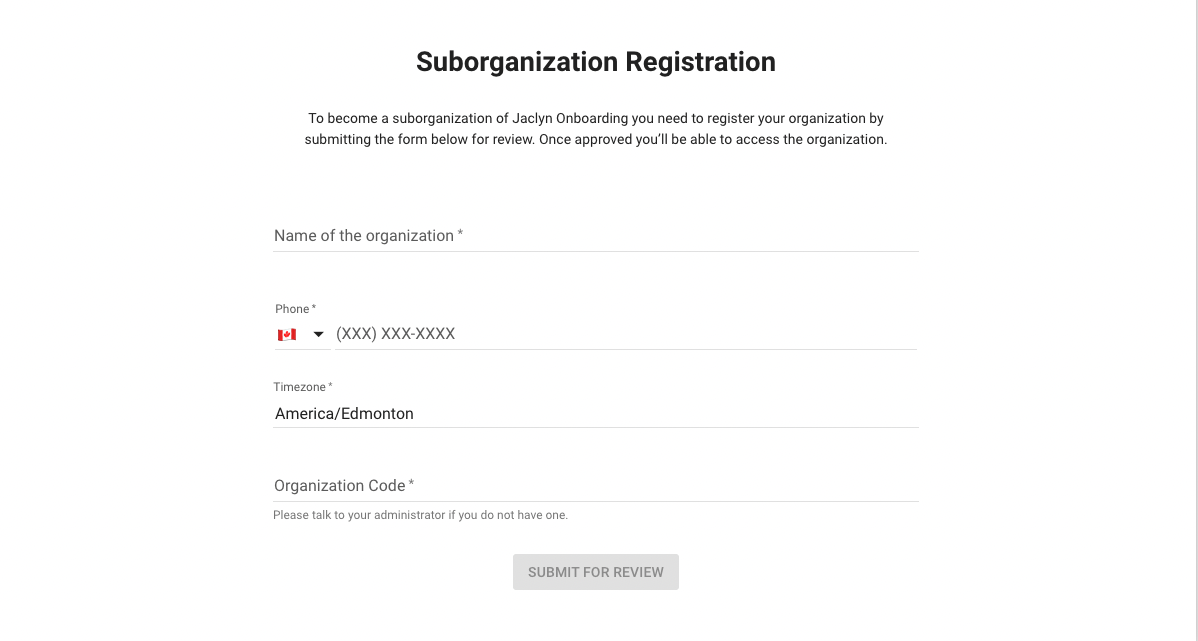Click the Name of the organization label text

pos(364,235)
